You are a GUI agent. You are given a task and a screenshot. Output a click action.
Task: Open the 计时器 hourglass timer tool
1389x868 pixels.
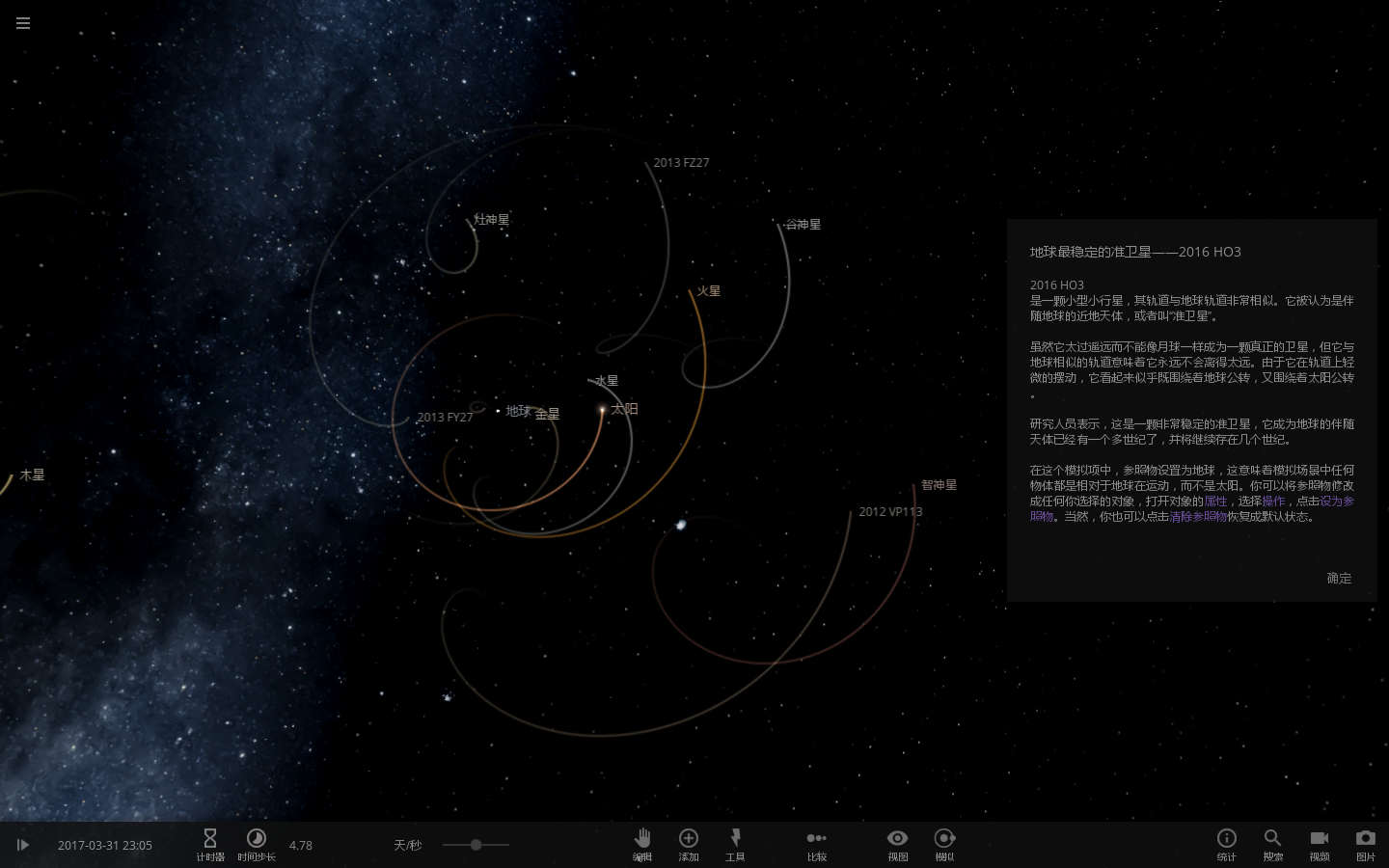tap(210, 844)
